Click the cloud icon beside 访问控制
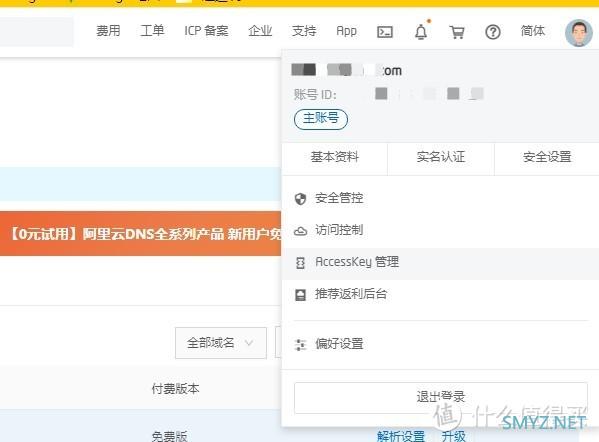The height and width of the screenshot is (442, 599). pyautogui.click(x=301, y=231)
